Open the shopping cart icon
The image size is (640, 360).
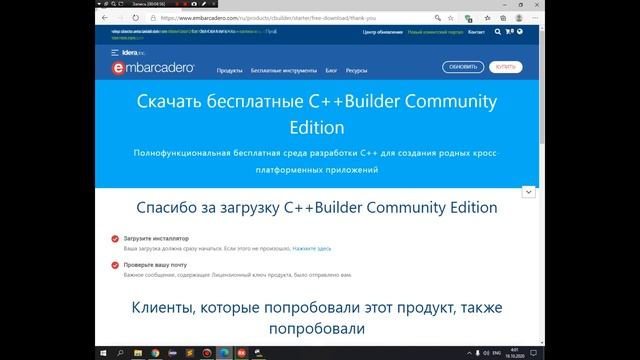509,31
